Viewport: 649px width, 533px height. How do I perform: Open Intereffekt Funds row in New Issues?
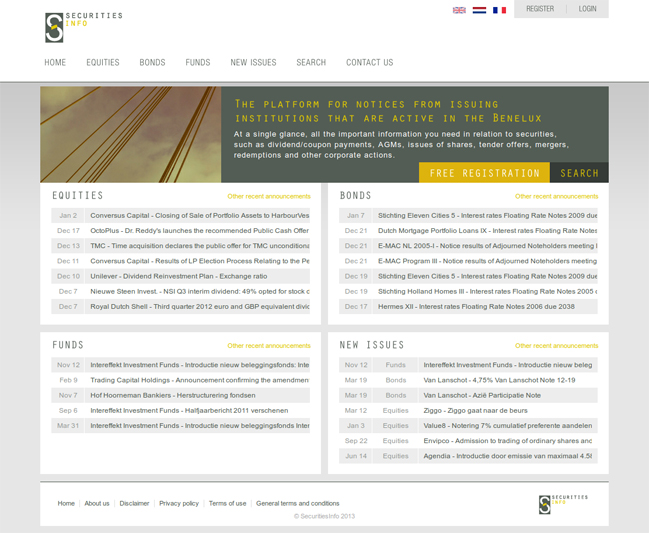click(x=468, y=365)
